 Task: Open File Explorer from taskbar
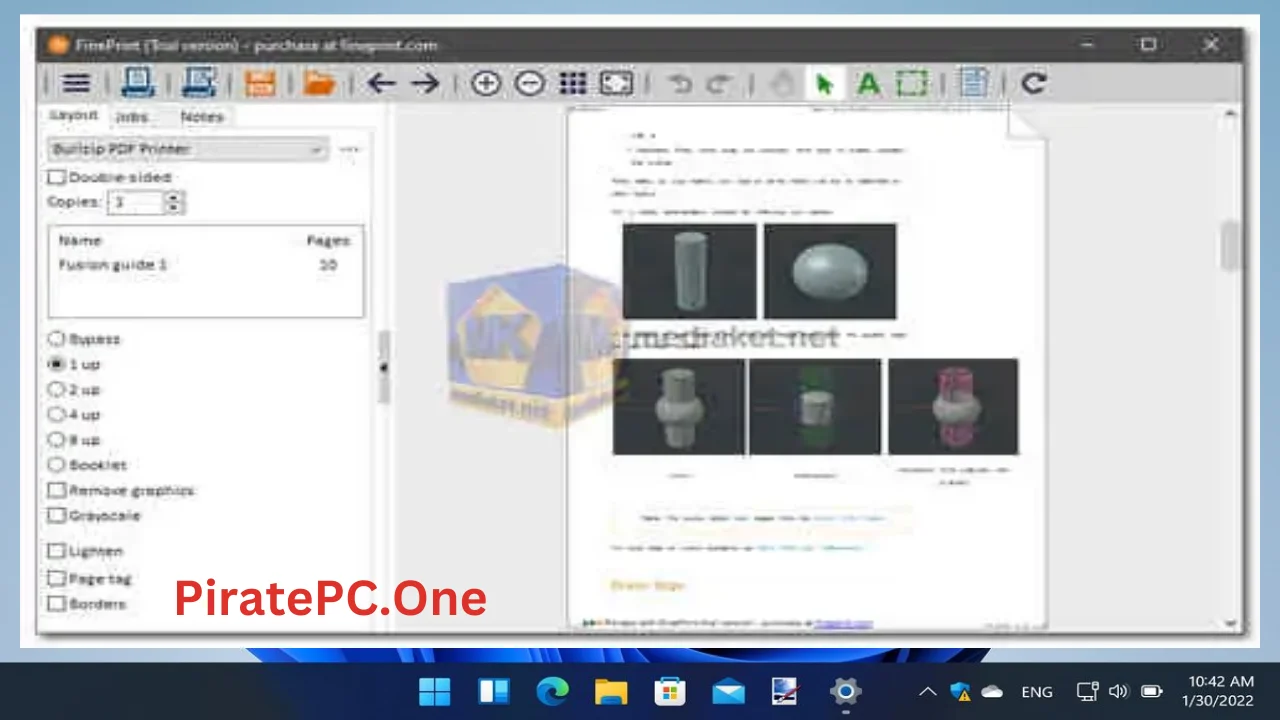(610, 691)
